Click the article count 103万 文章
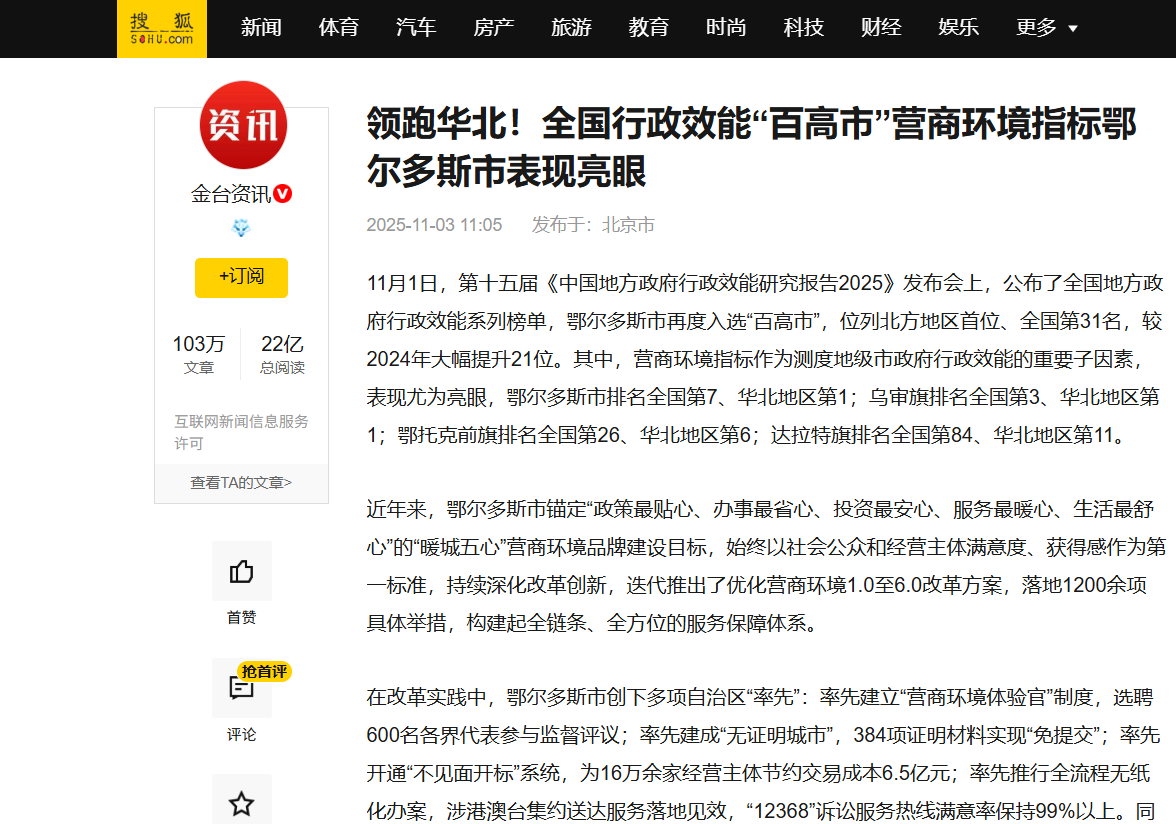Image resolution: width=1176 pixels, height=824 pixels. [x=198, y=354]
